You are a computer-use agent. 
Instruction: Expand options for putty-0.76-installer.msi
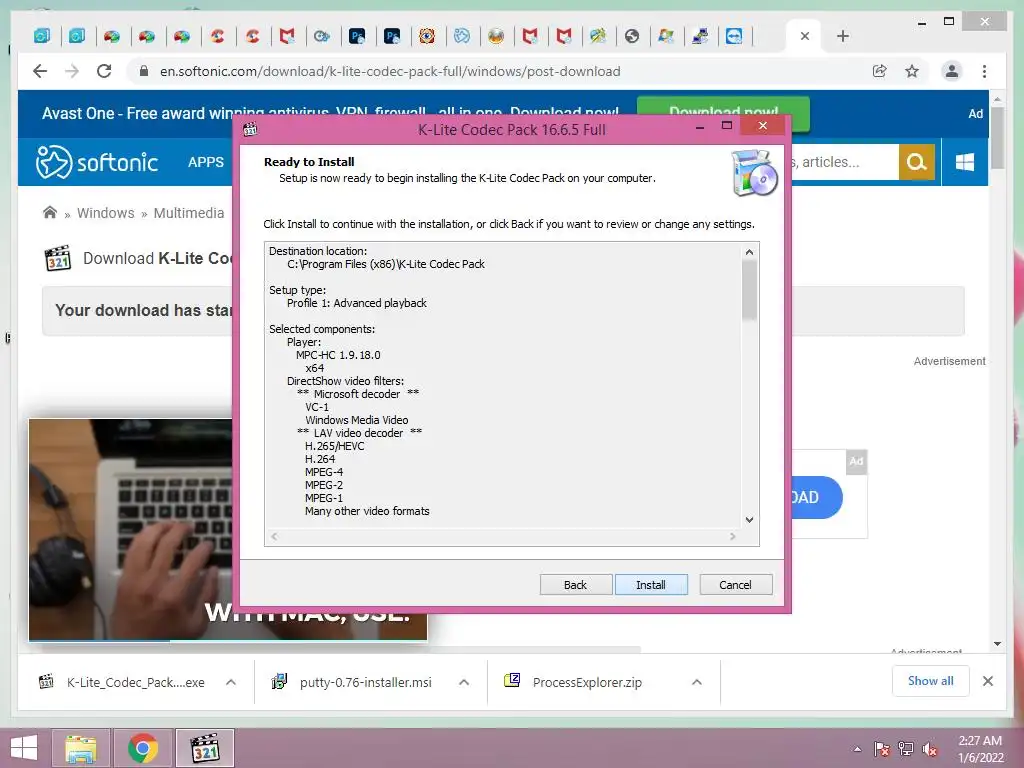click(464, 682)
